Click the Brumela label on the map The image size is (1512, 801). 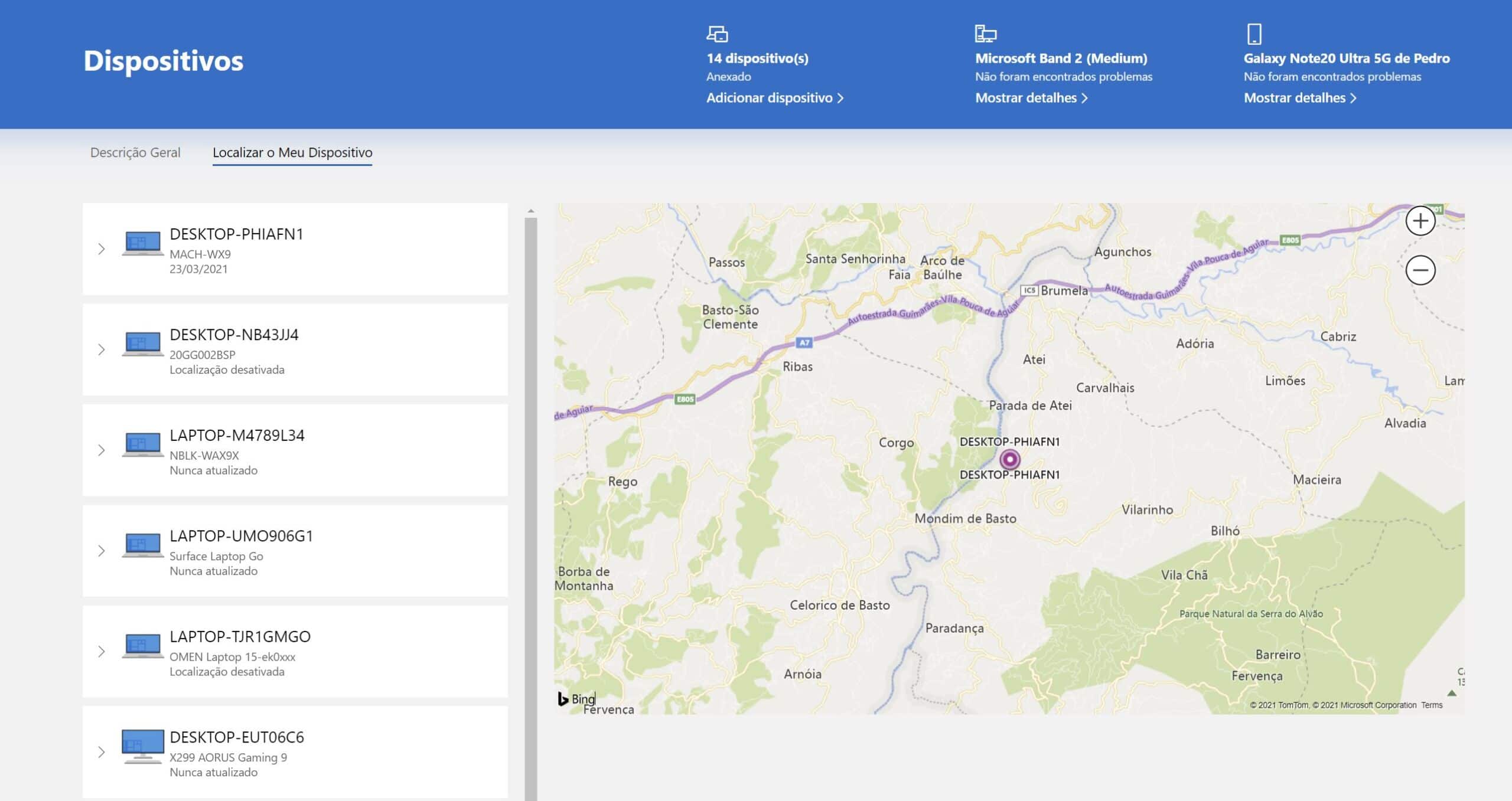click(1064, 290)
